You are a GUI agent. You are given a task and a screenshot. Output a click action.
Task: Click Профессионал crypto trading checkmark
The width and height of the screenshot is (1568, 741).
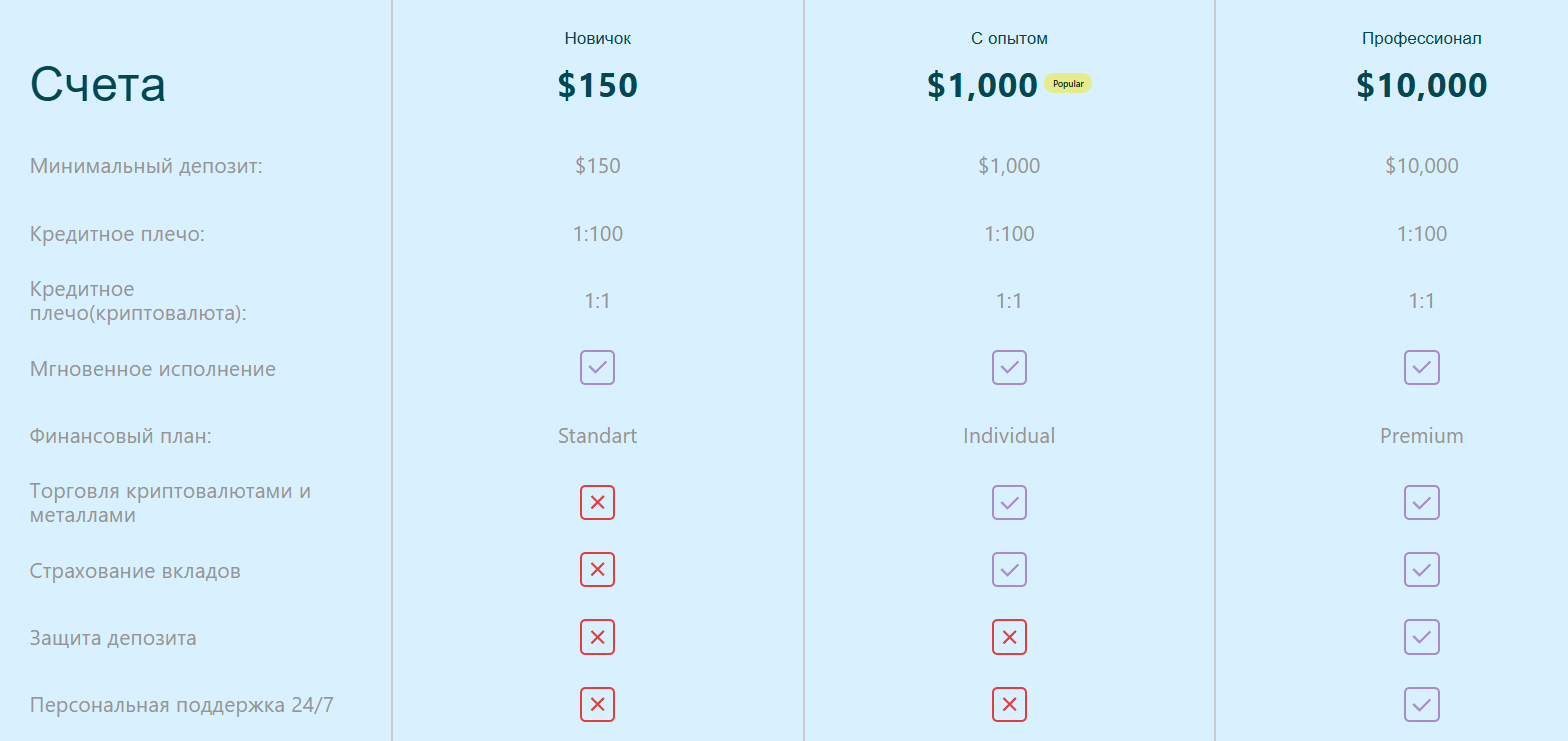pos(1421,503)
